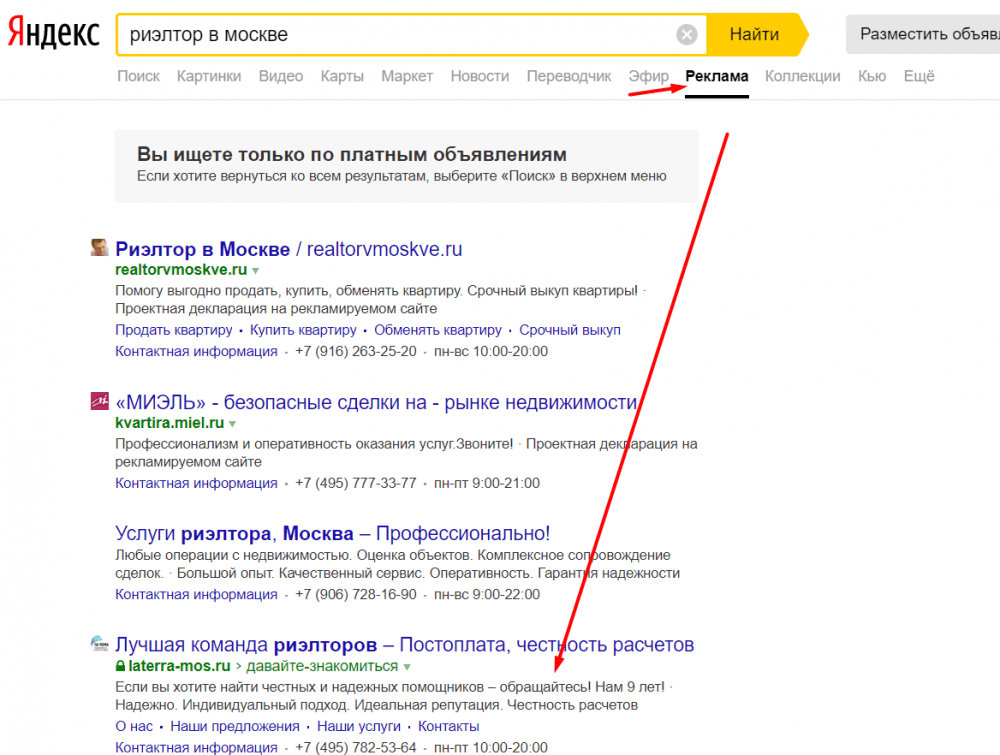Click the Разместить объявление button
Viewport: 1000px width, 755px height.
click(x=923, y=34)
